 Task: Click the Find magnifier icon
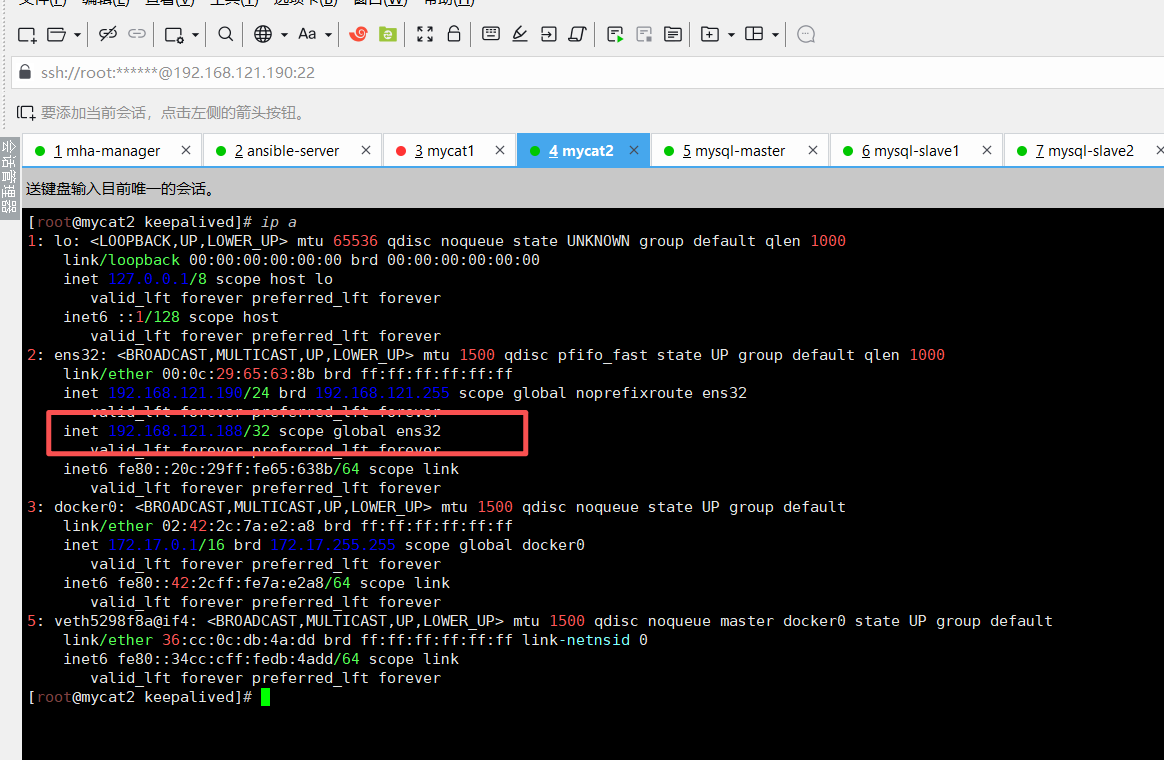(x=226, y=34)
